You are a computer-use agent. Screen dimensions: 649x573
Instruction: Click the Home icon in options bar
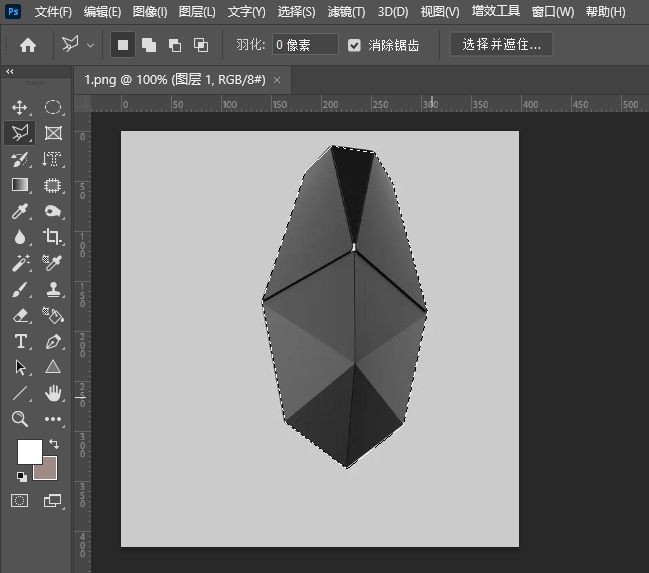[x=28, y=45]
